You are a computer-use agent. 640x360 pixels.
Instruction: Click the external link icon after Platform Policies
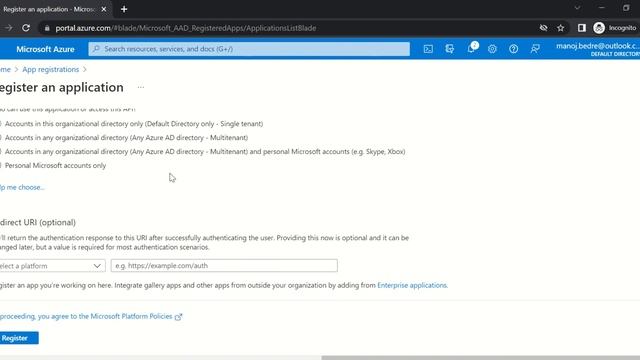(178, 317)
